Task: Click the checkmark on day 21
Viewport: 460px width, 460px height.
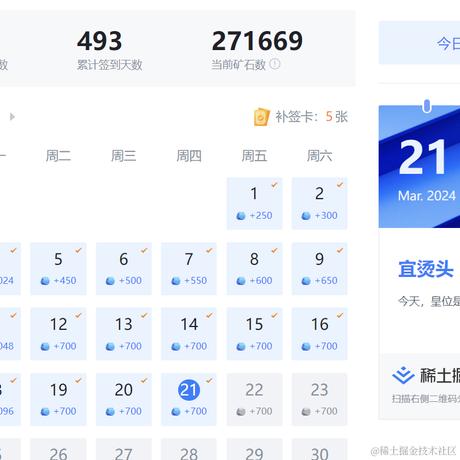Action: (209, 380)
